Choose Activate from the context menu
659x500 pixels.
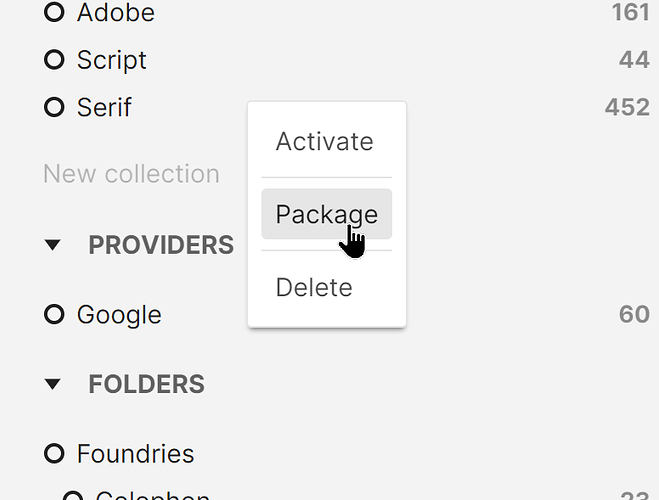click(x=325, y=141)
